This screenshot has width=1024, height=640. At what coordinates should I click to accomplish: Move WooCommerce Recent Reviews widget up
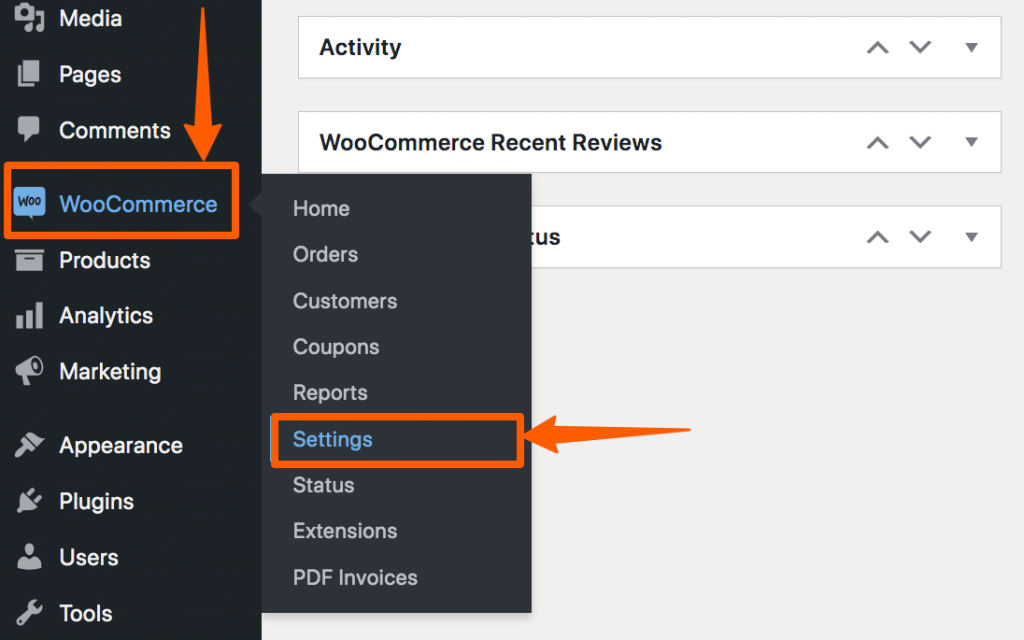(x=878, y=142)
